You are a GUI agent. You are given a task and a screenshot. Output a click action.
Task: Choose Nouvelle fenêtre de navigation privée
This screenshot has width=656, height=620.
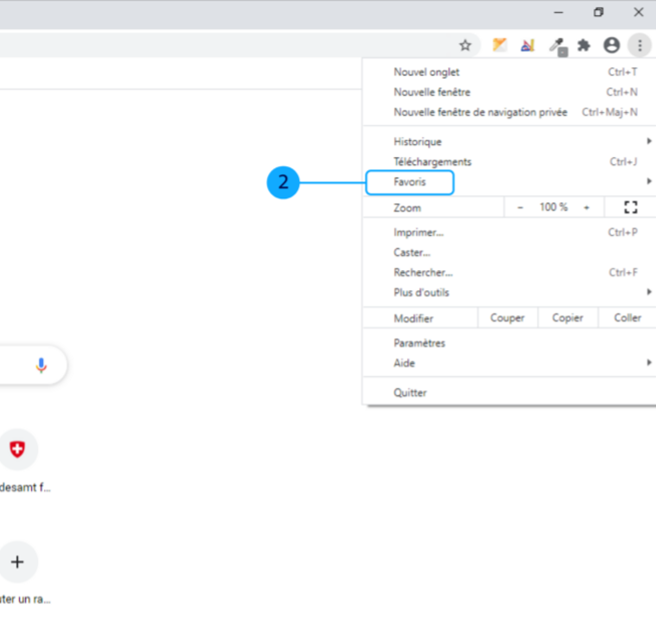[x=480, y=112]
